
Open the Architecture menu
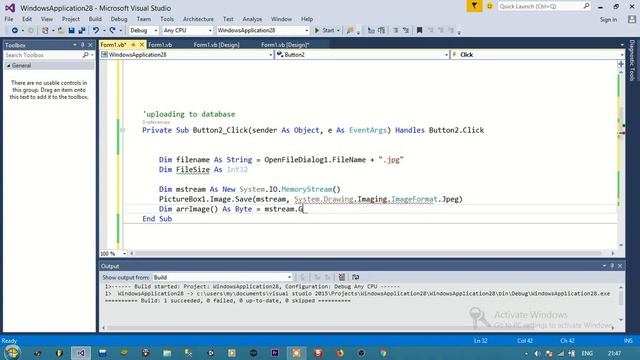pos(198,19)
